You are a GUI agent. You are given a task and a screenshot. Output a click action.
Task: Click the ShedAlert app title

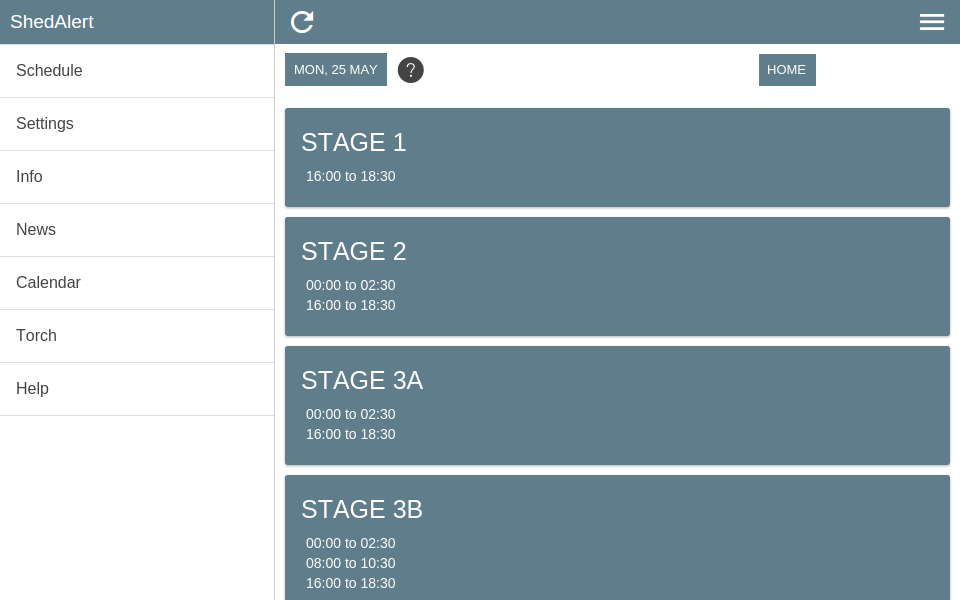tap(52, 22)
